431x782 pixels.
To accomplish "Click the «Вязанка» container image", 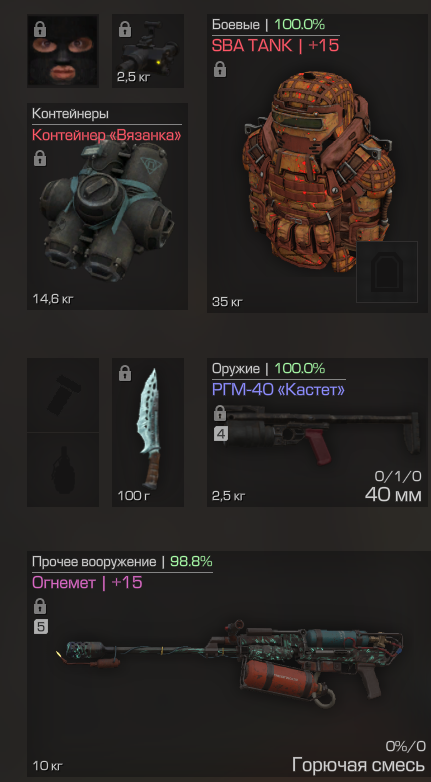I will [106, 211].
